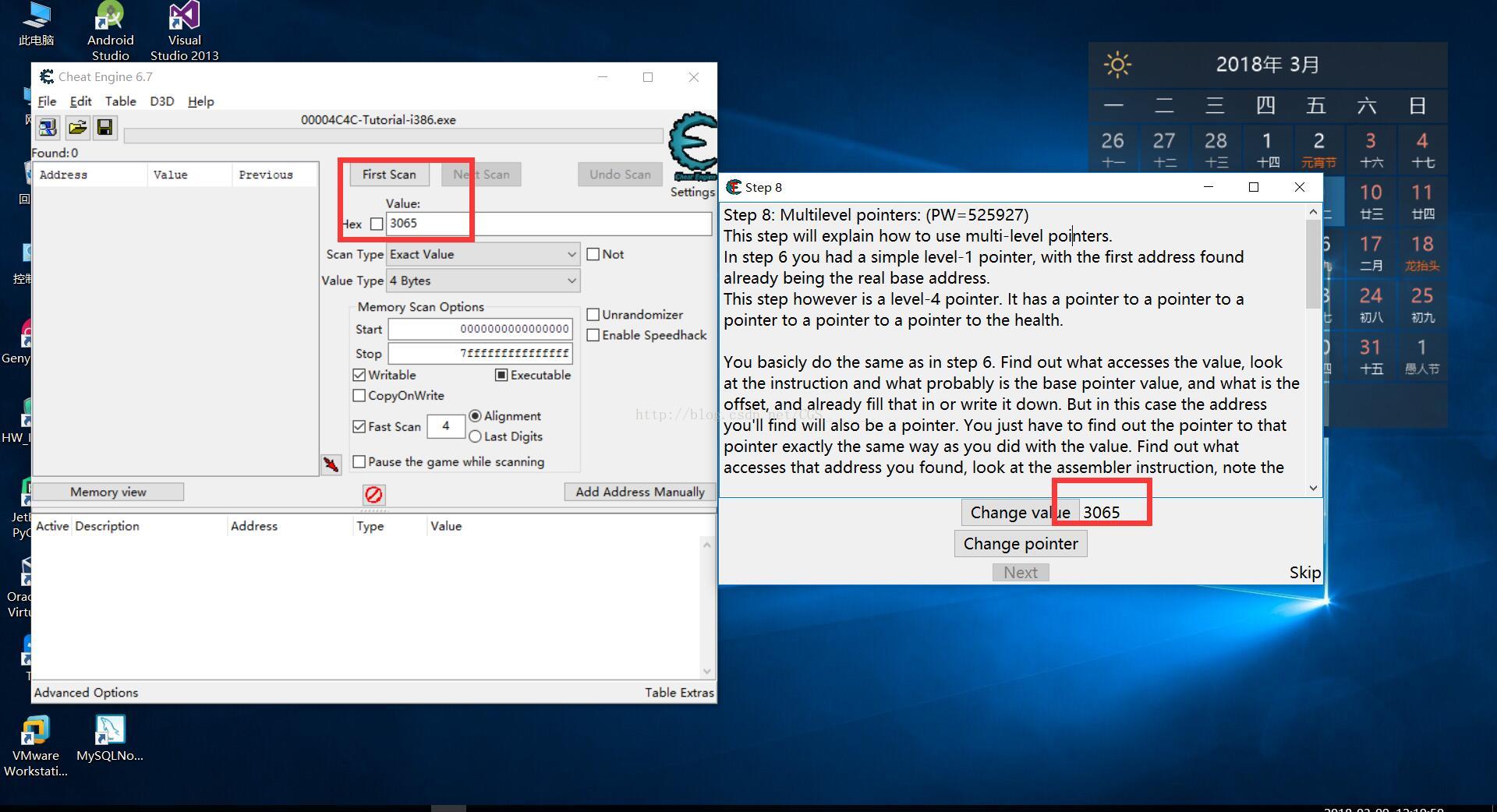Viewport: 1497px width, 812px height.
Task: Click the floppy disk save icon
Action: [104, 127]
